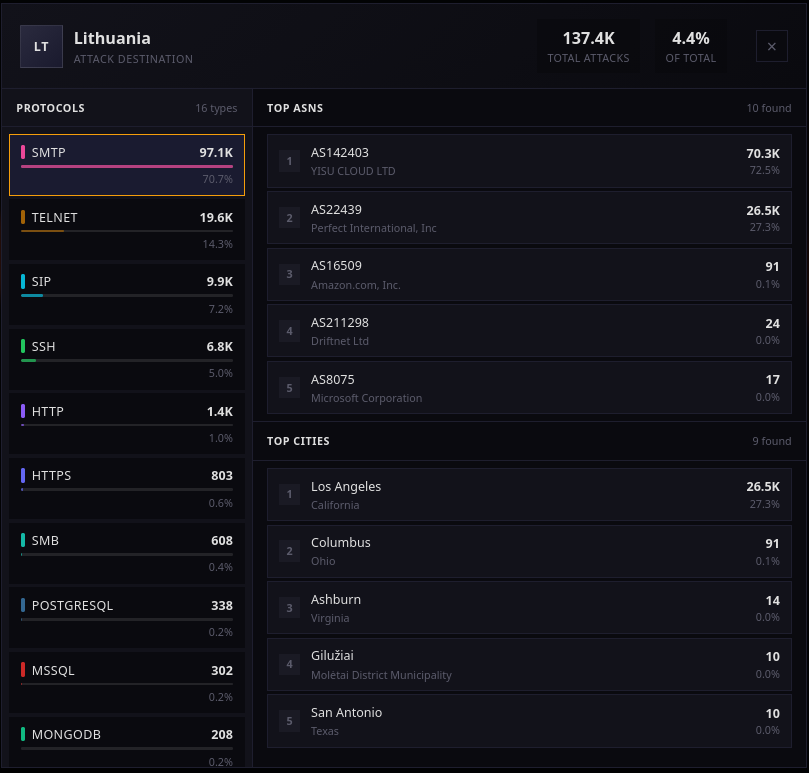Select the TELNET protocol entry

click(127, 229)
